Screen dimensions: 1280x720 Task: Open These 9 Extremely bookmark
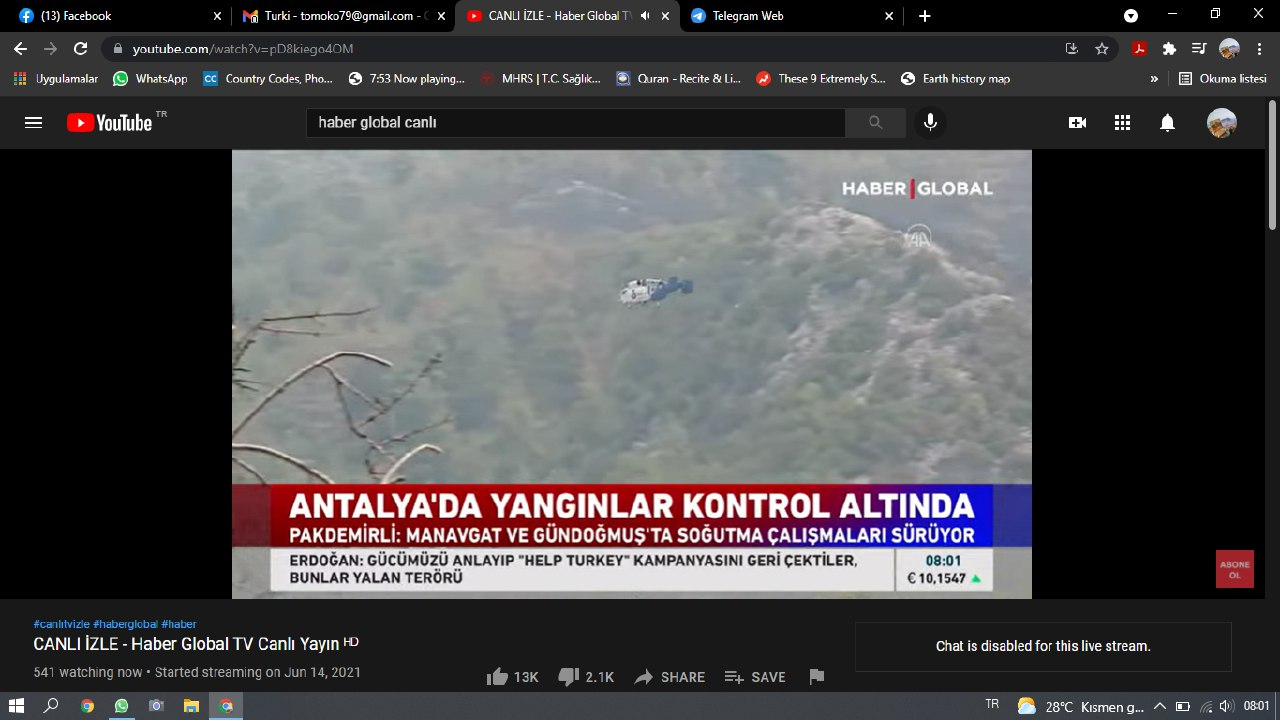(821, 78)
